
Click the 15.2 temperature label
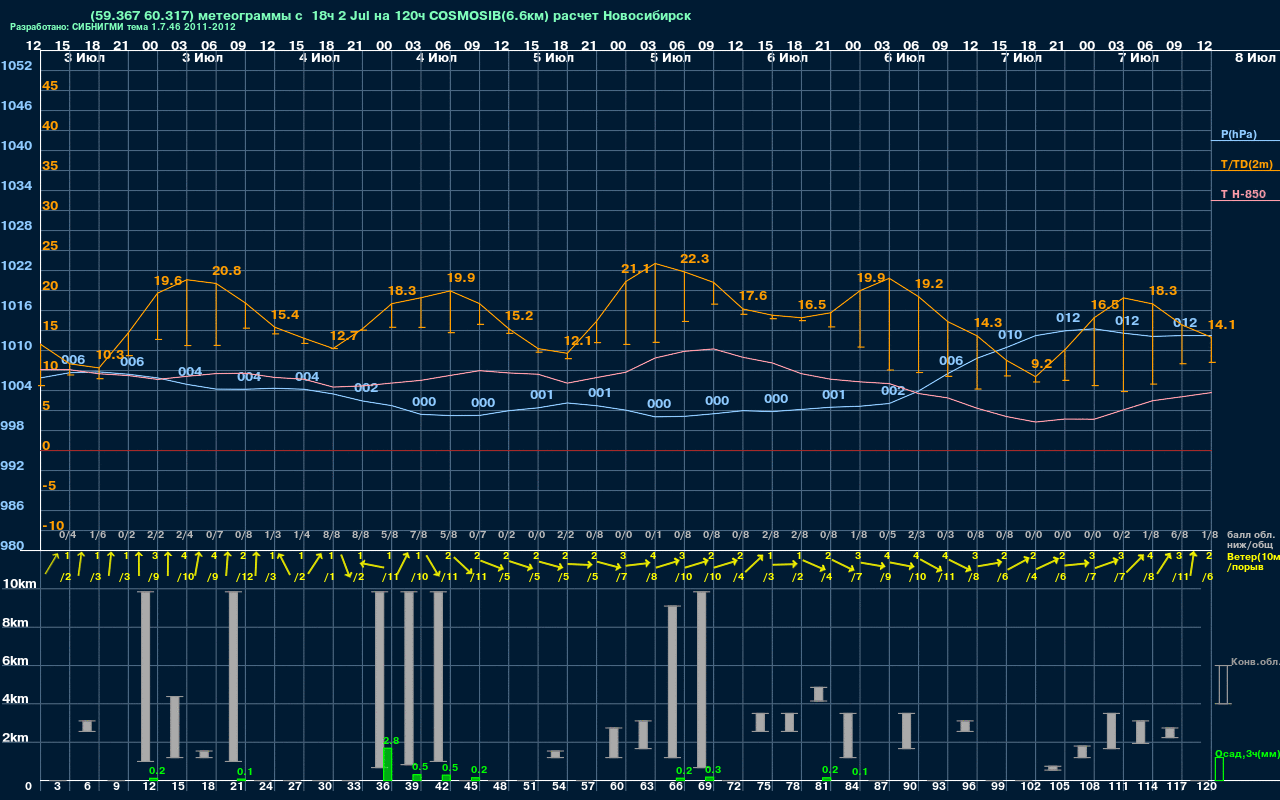[x=519, y=316]
